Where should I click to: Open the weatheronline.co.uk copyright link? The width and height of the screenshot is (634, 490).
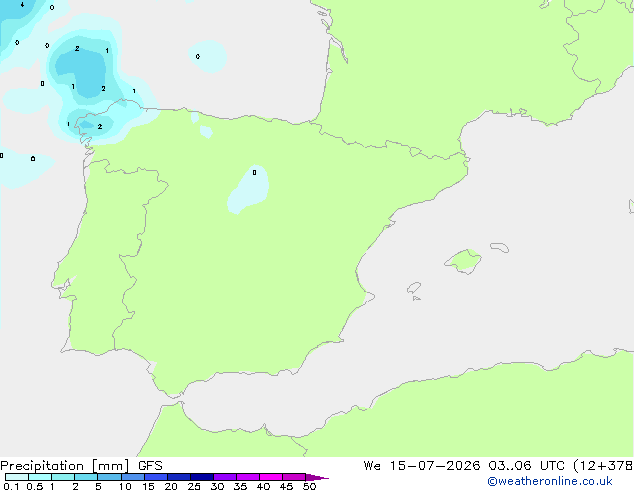550,482
